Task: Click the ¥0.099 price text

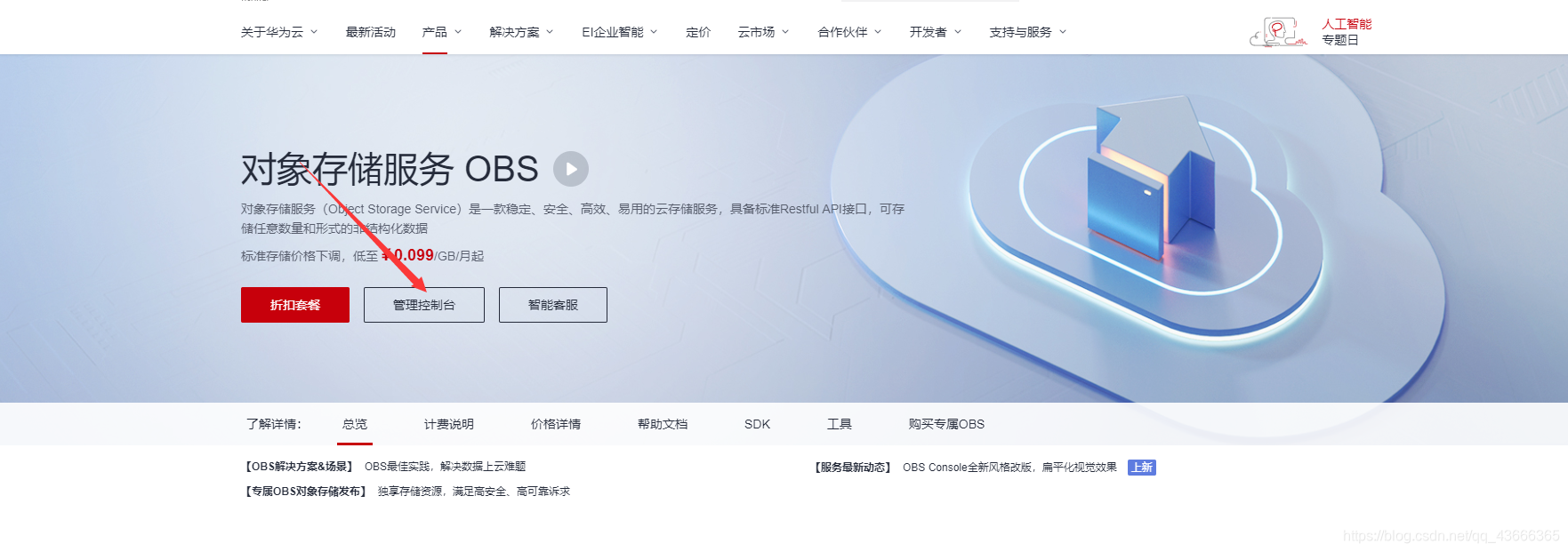Action: coord(408,255)
